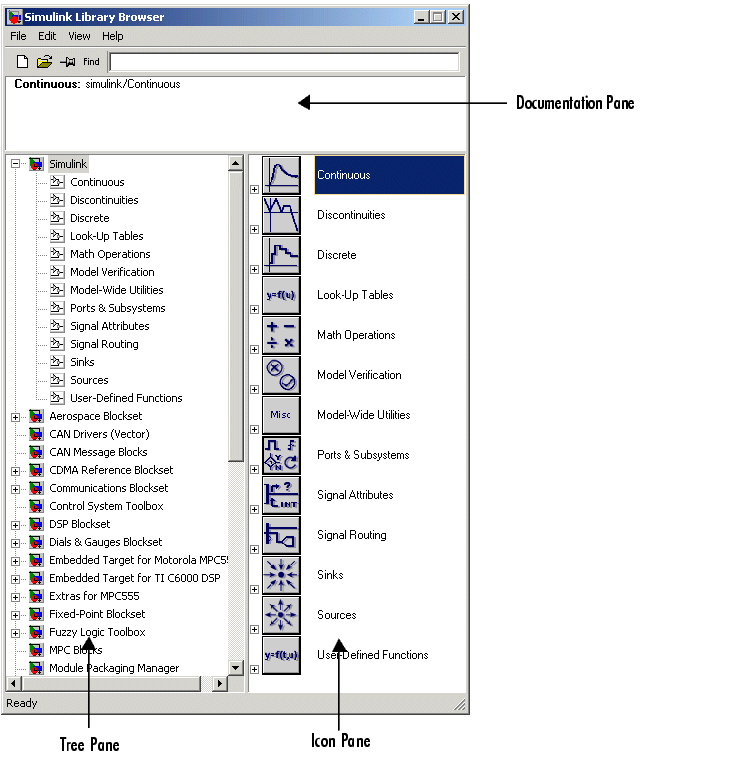Expand the Fuzzy Logic Toolbox node
This screenshot has height=767, width=750.
16,633
